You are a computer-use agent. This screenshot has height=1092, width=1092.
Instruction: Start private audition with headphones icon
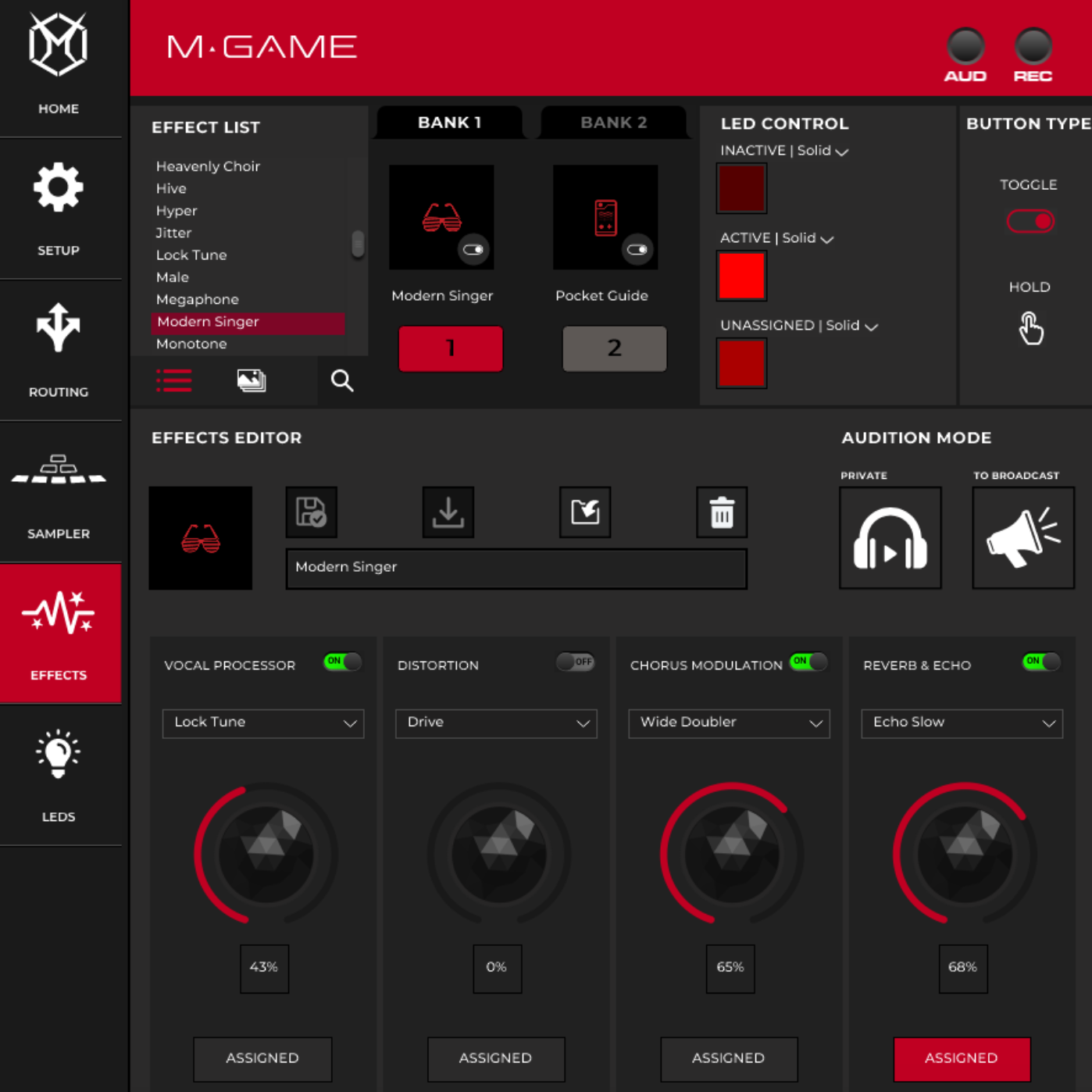pos(890,538)
